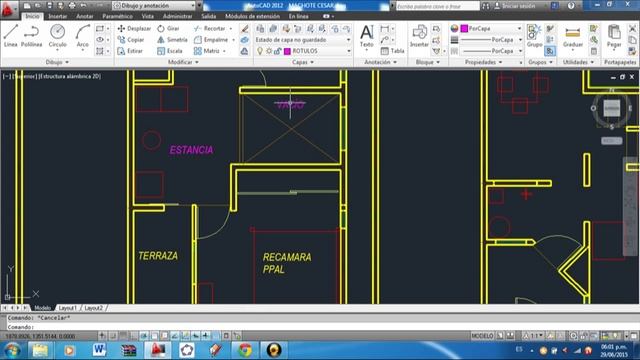Switch to the Anotar ribbon tab
The width and height of the screenshot is (640, 360).
click(84, 16)
